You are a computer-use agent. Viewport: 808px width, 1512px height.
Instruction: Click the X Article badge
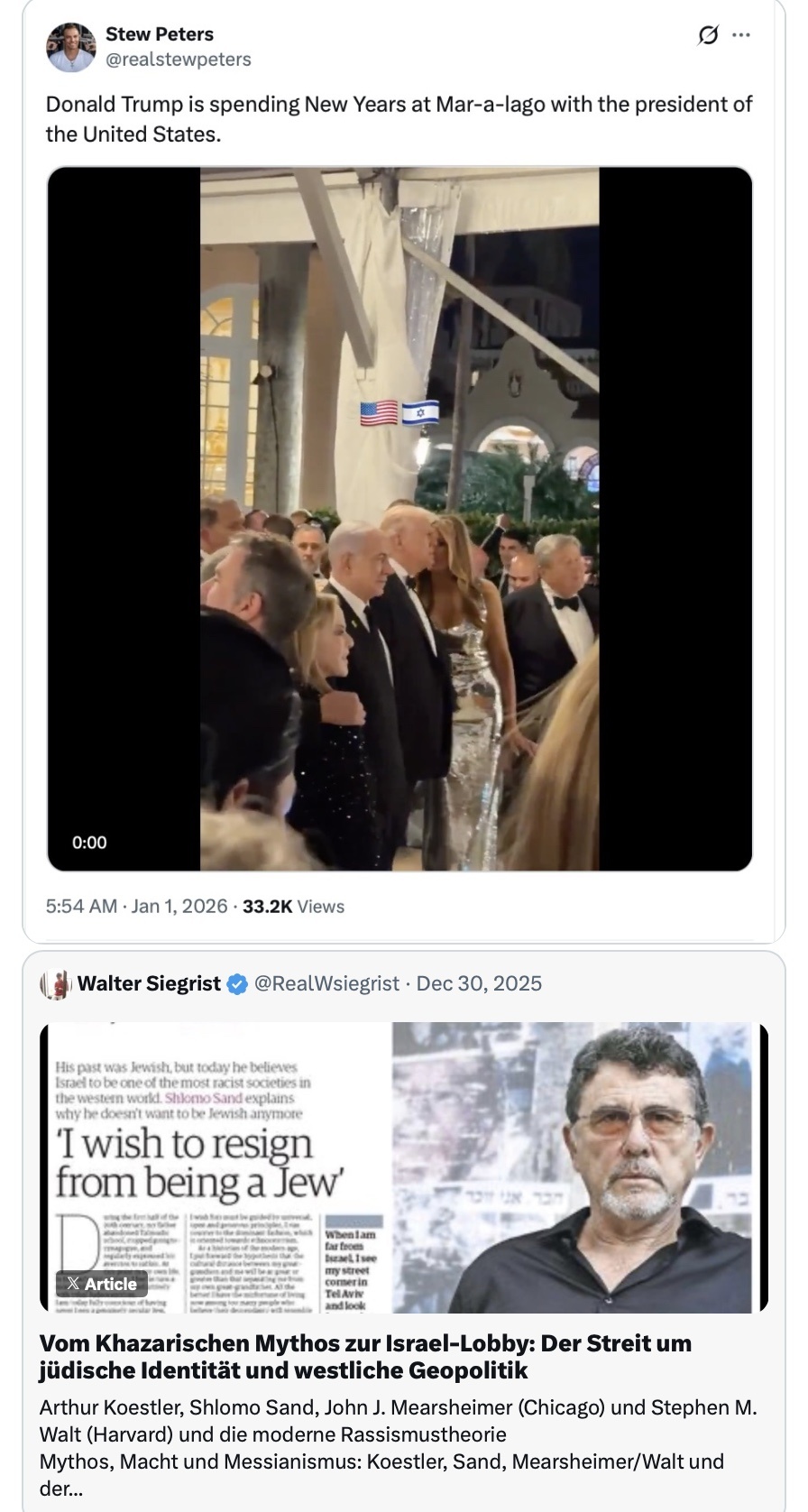click(102, 1284)
